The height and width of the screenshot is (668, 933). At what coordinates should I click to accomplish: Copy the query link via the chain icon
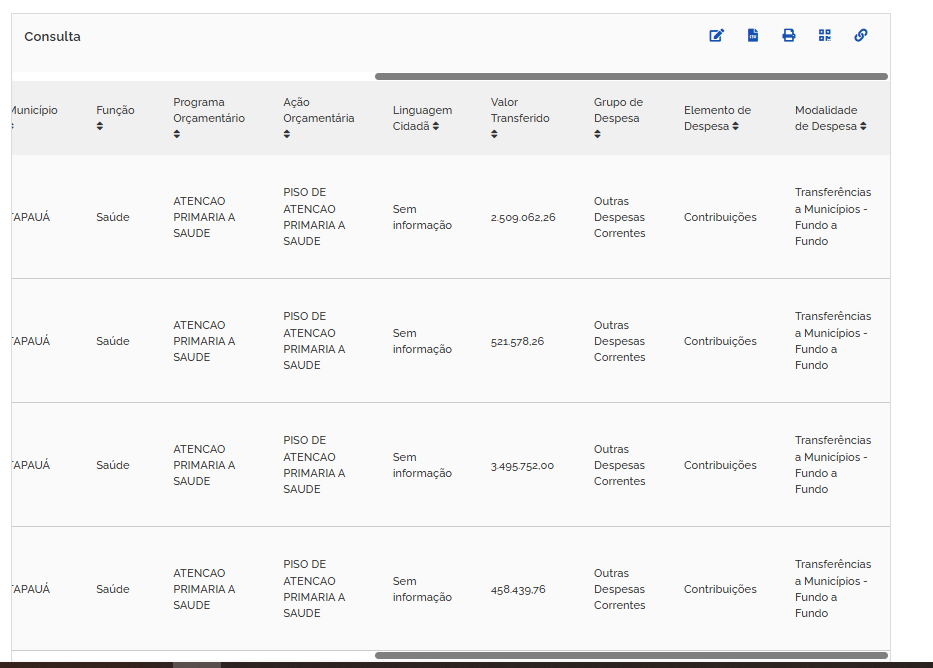860,36
